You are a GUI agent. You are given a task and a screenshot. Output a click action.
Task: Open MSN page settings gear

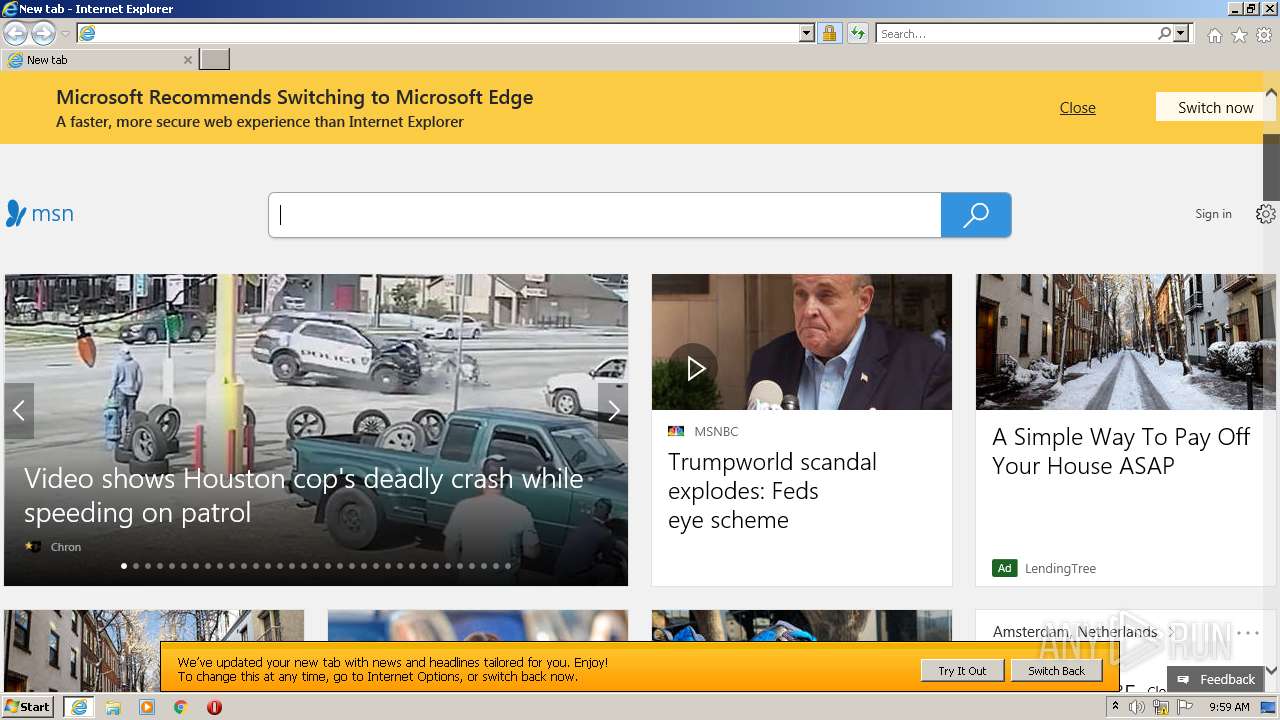point(1265,214)
